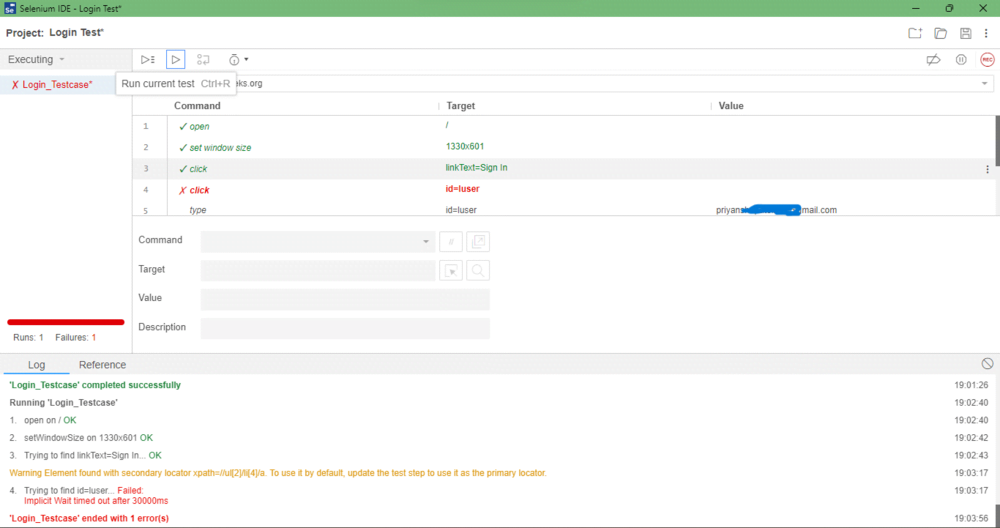Click command table vertical scrollbar
Screen dimensions: 1000x528
(x=997, y=140)
